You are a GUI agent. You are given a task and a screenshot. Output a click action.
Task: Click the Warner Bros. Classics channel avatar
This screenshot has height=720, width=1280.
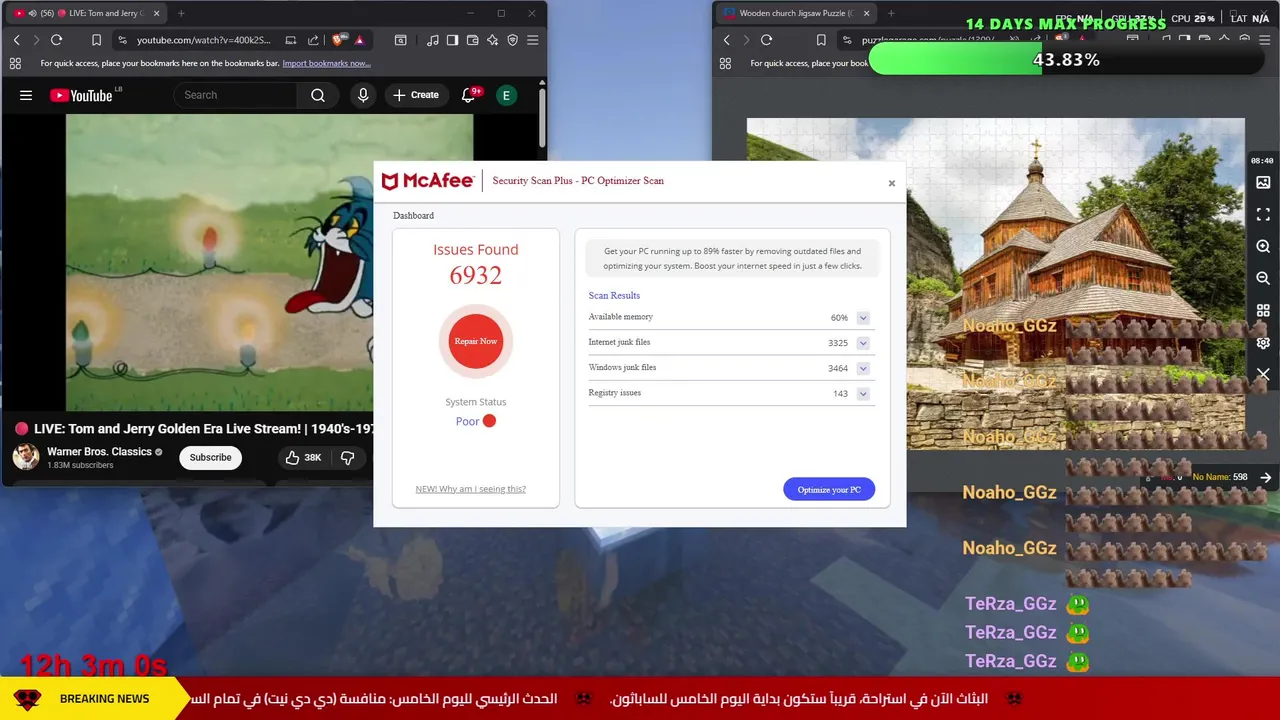26,457
